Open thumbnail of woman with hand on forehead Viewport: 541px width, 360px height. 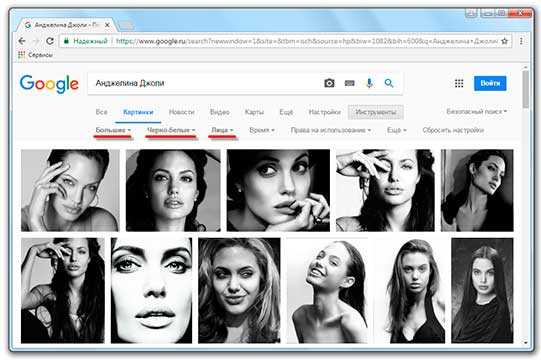coord(70,190)
